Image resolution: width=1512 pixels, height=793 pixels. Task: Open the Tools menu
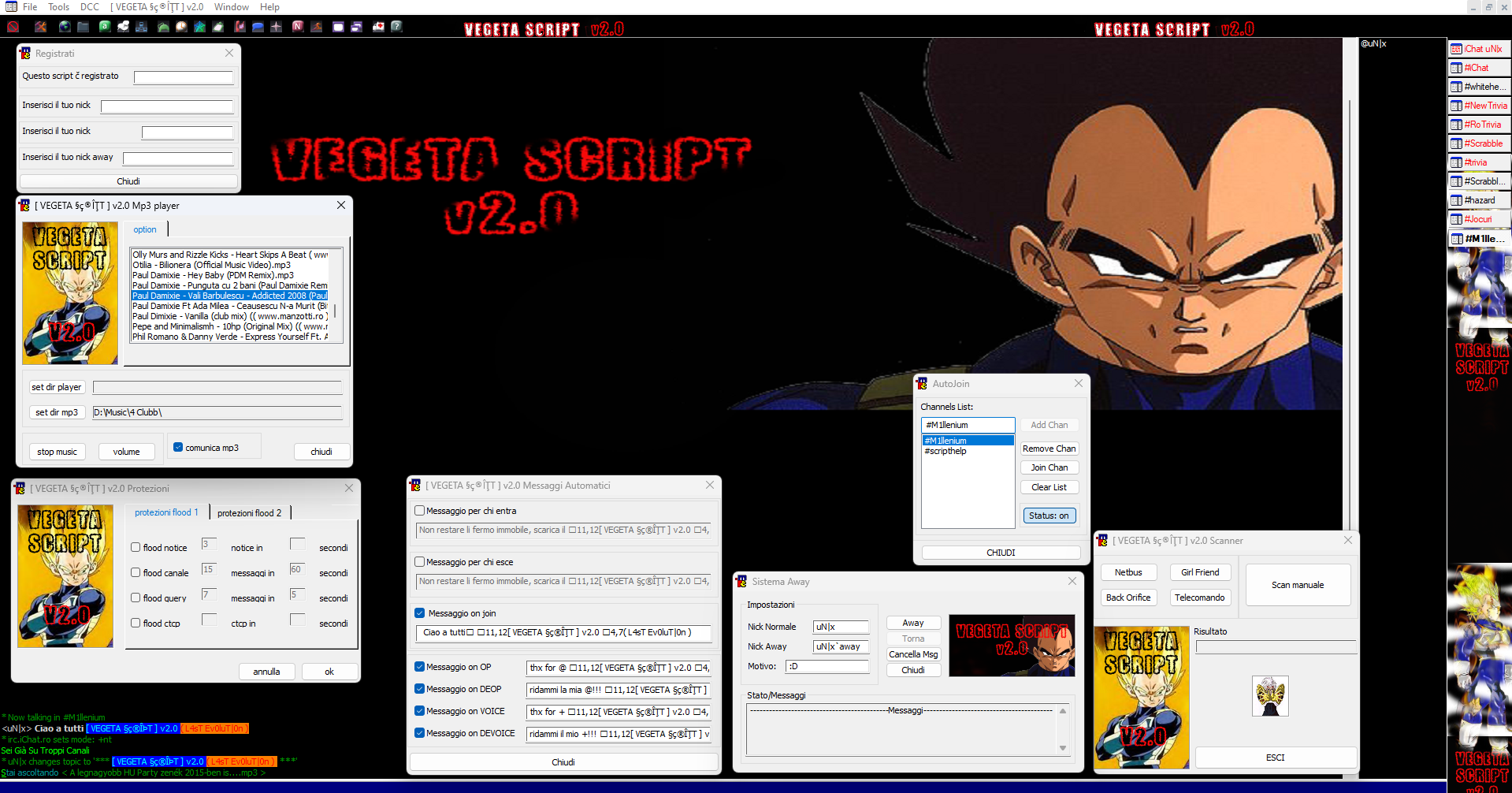[x=58, y=7]
